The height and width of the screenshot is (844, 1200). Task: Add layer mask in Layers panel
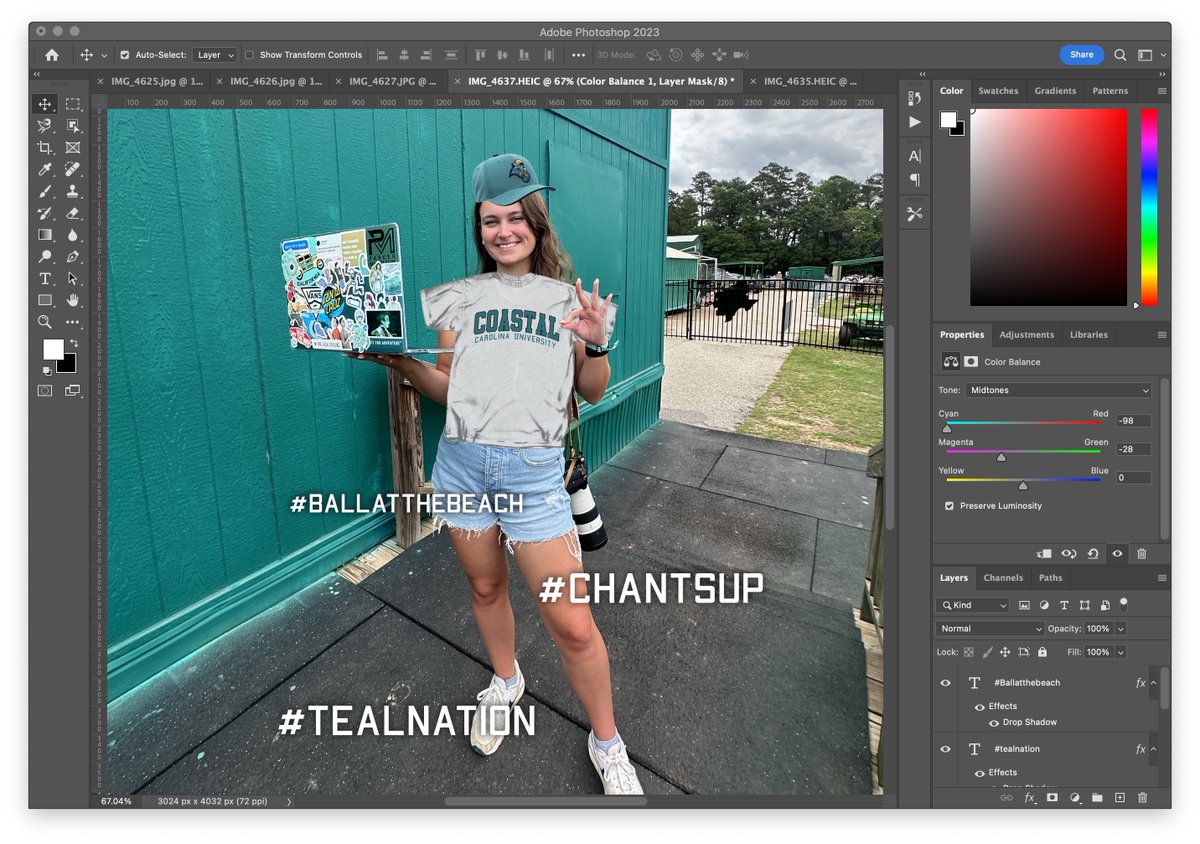click(x=1052, y=798)
